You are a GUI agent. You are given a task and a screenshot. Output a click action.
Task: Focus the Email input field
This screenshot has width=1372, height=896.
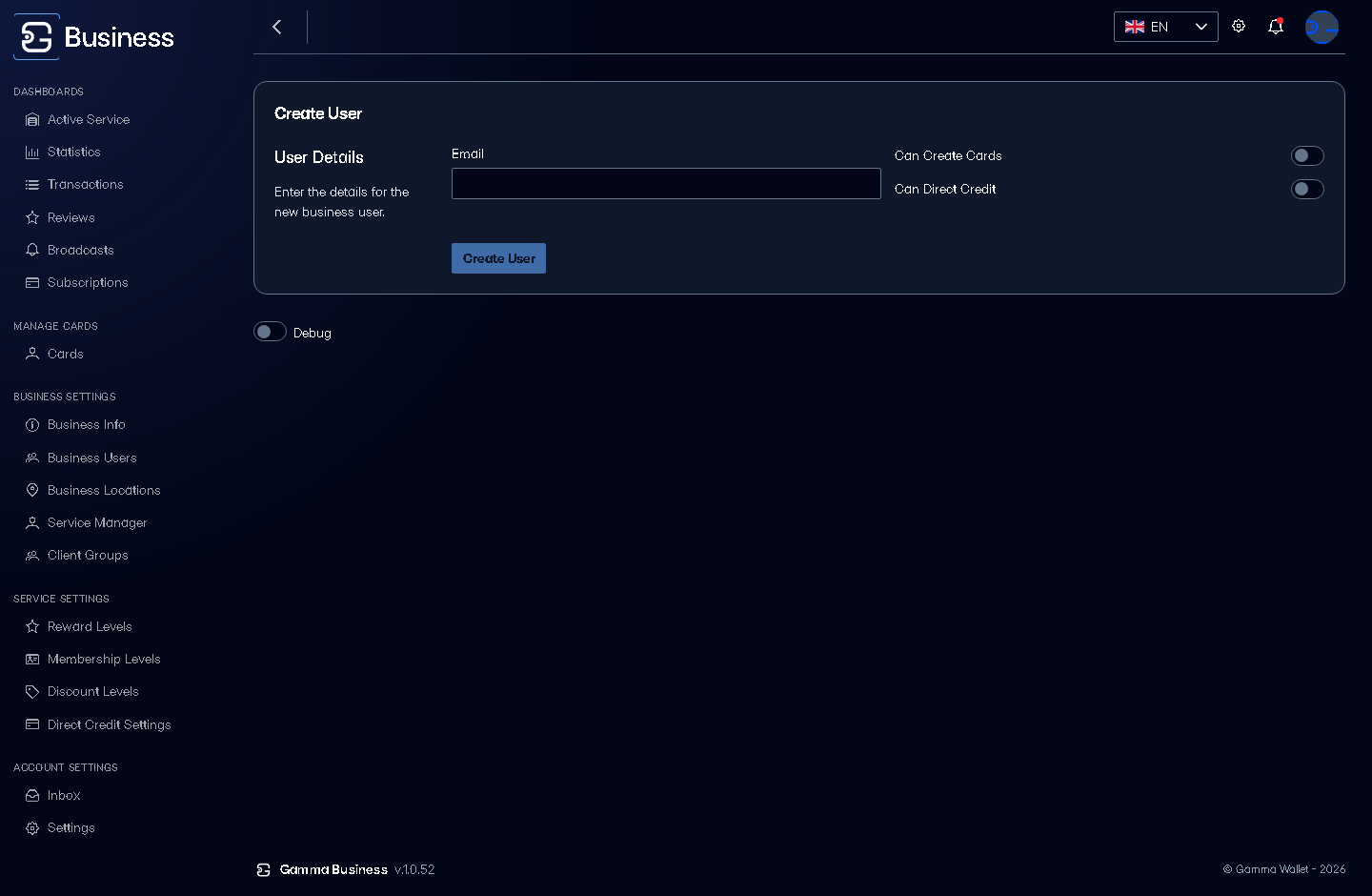pyautogui.click(x=666, y=184)
